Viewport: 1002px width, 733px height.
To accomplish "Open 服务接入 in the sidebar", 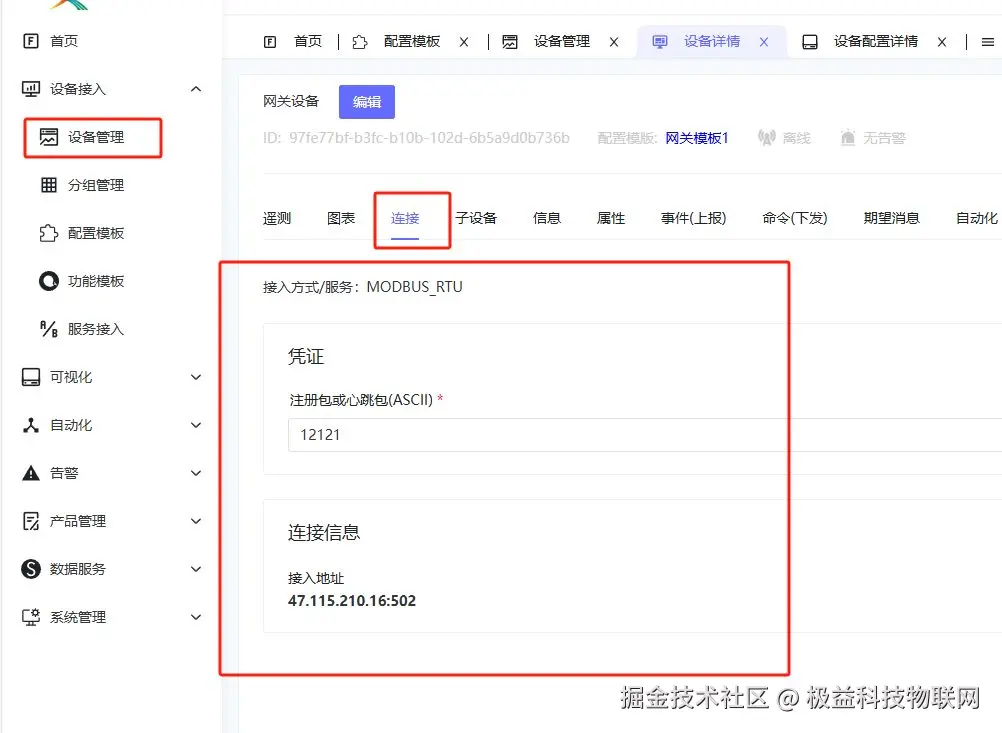I will tap(96, 329).
